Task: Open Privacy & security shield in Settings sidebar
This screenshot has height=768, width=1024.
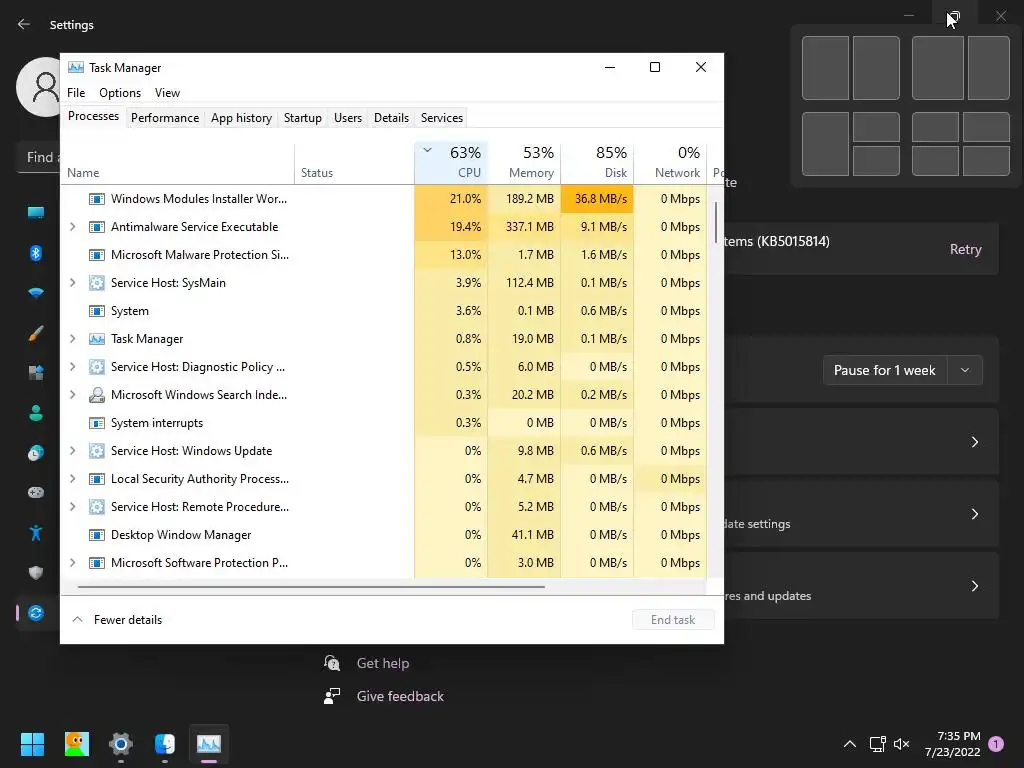Action: click(x=36, y=573)
